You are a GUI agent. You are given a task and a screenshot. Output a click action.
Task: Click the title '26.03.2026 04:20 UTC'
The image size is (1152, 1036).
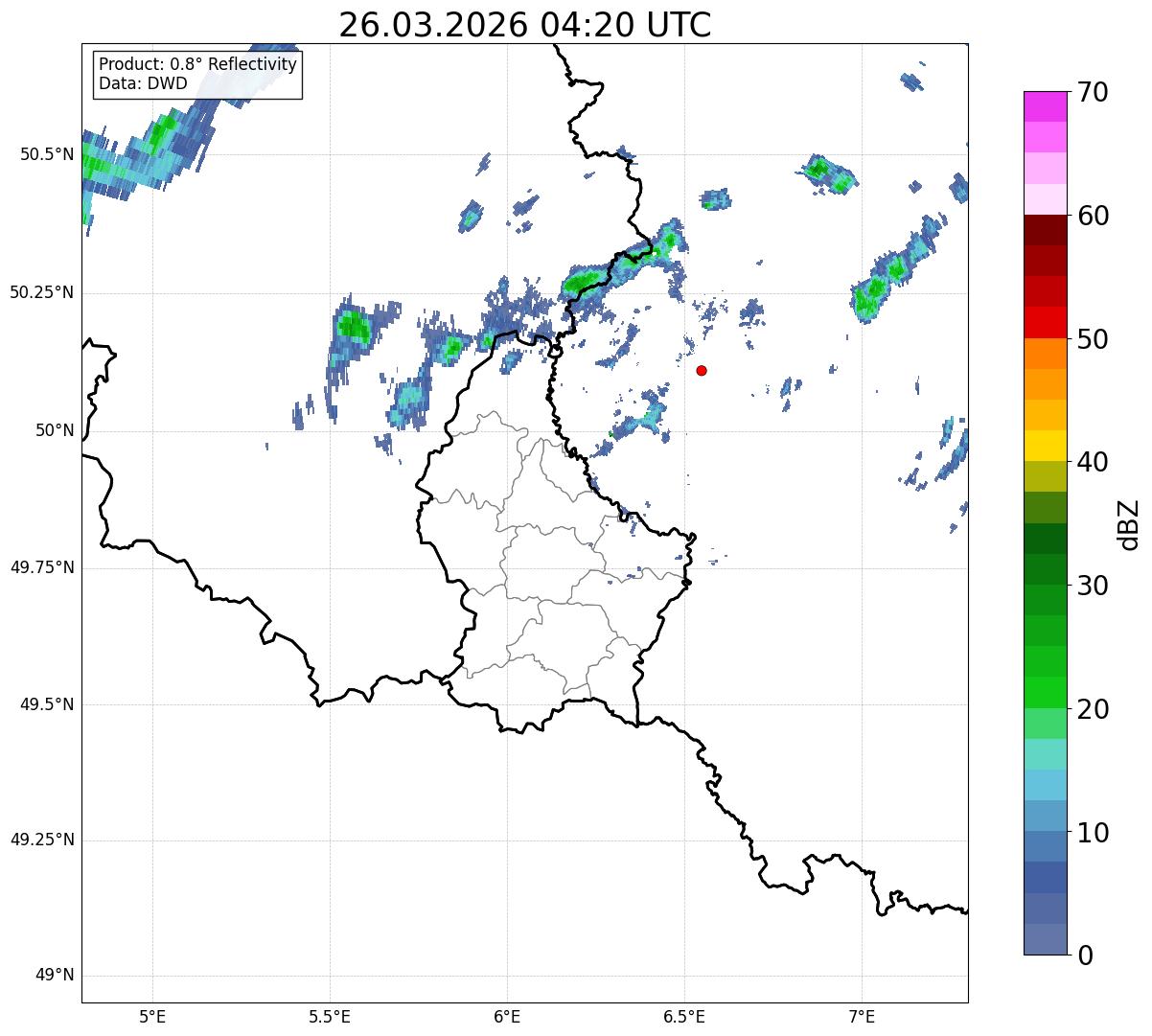pyautogui.click(x=525, y=25)
